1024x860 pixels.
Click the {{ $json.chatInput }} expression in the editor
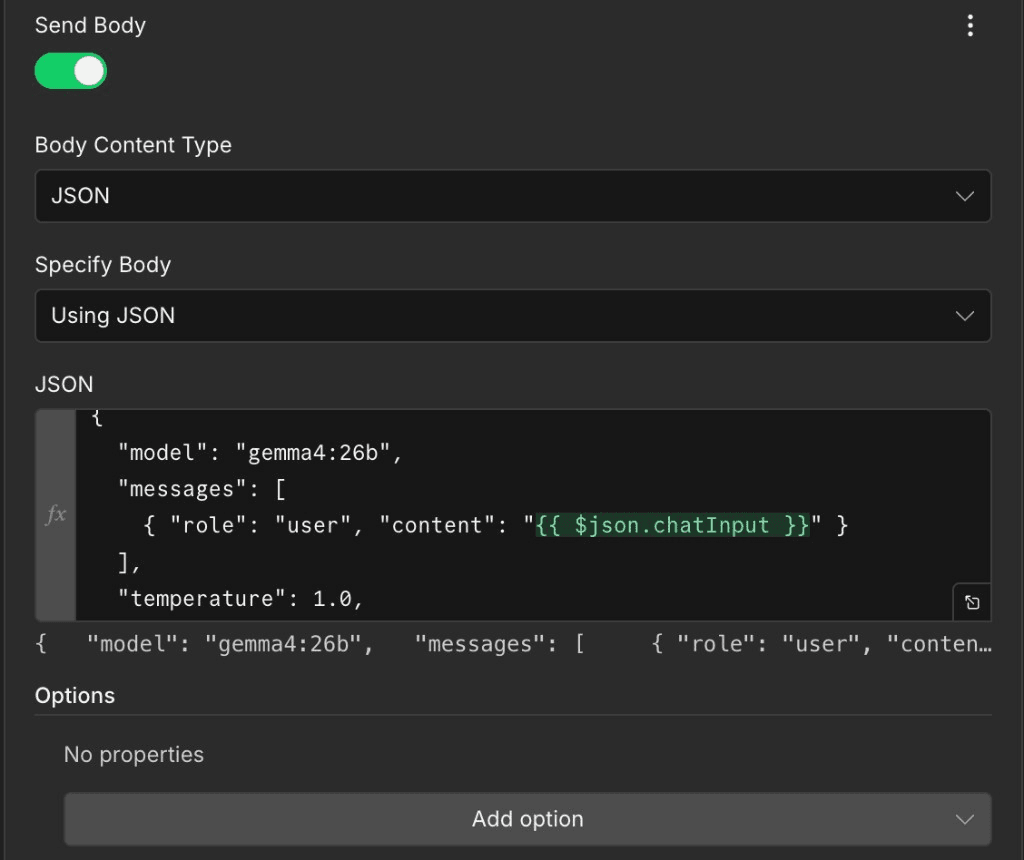pos(673,525)
